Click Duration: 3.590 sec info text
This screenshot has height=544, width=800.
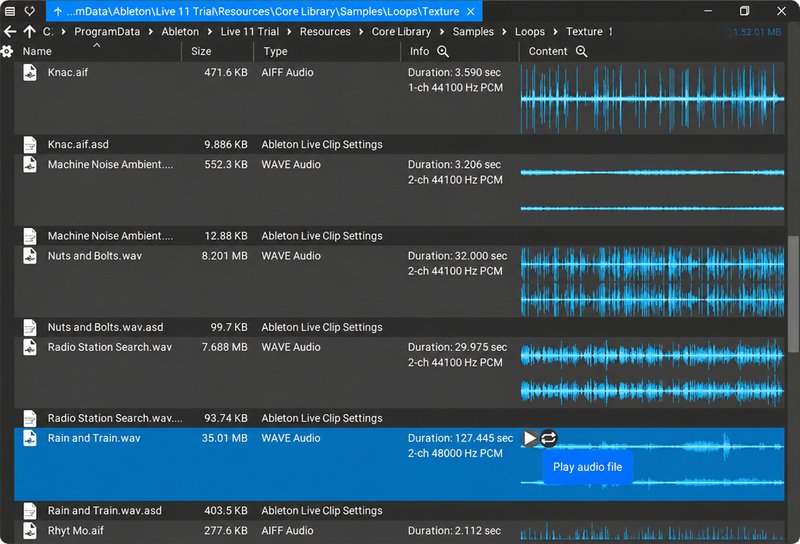(454, 72)
